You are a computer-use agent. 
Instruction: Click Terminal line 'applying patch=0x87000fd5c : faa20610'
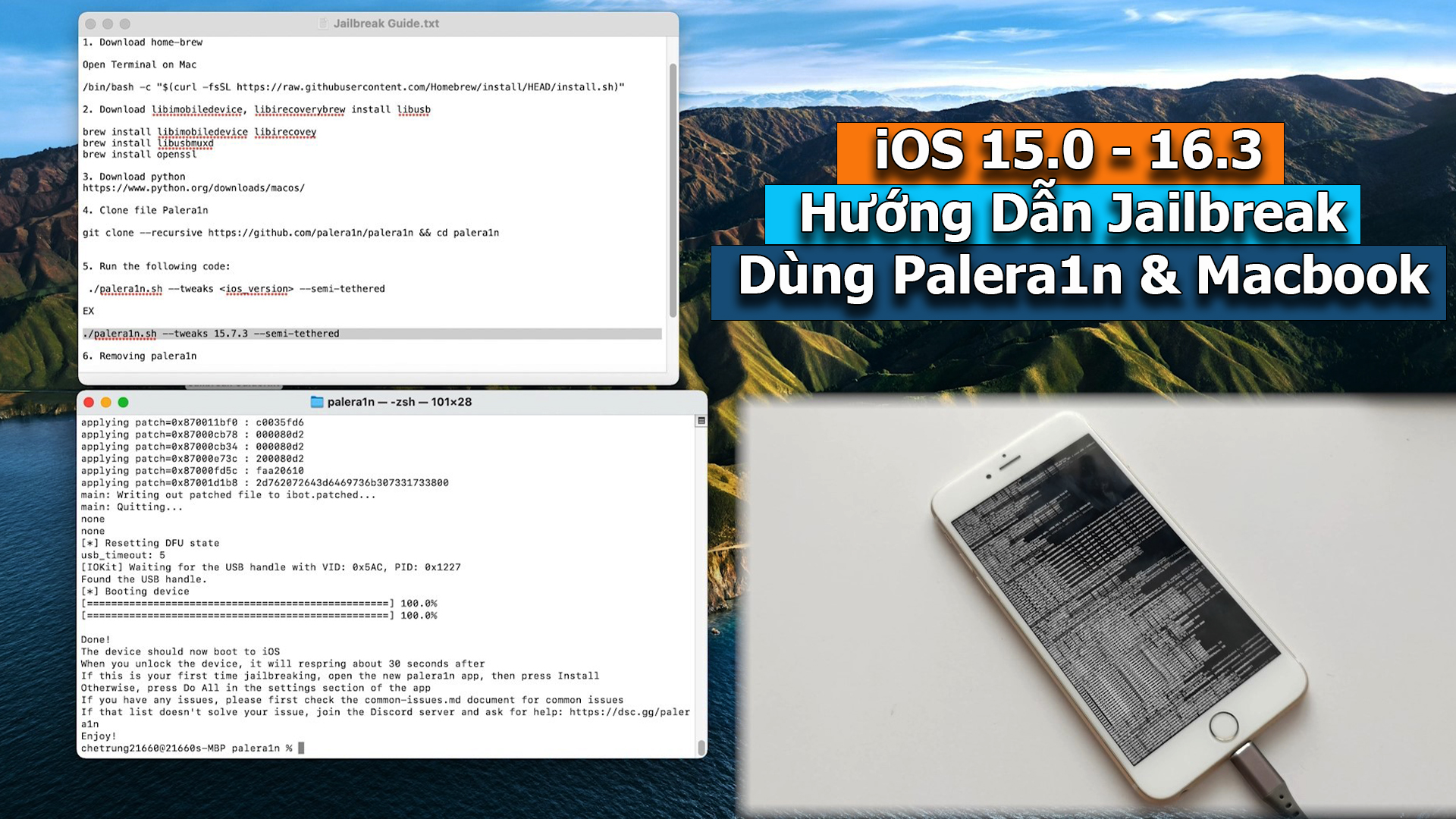tap(193, 471)
